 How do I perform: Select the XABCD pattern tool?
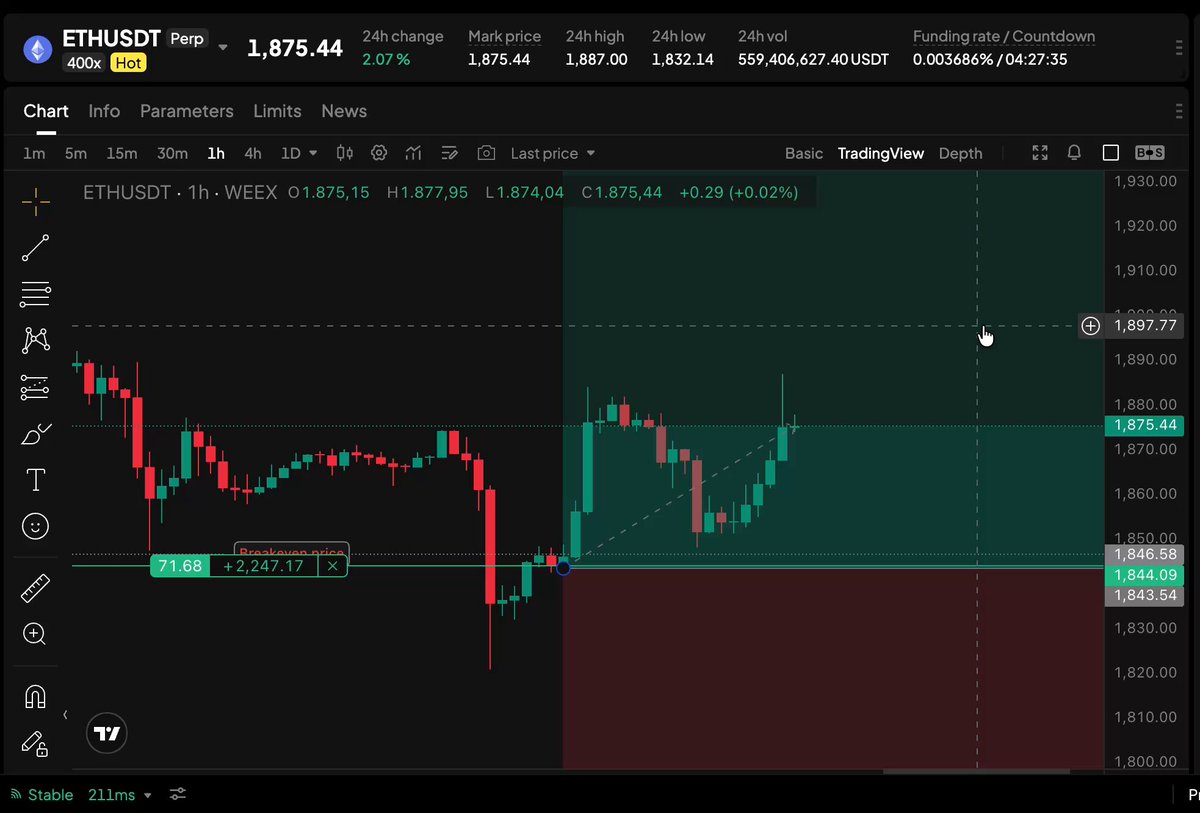click(35, 340)
